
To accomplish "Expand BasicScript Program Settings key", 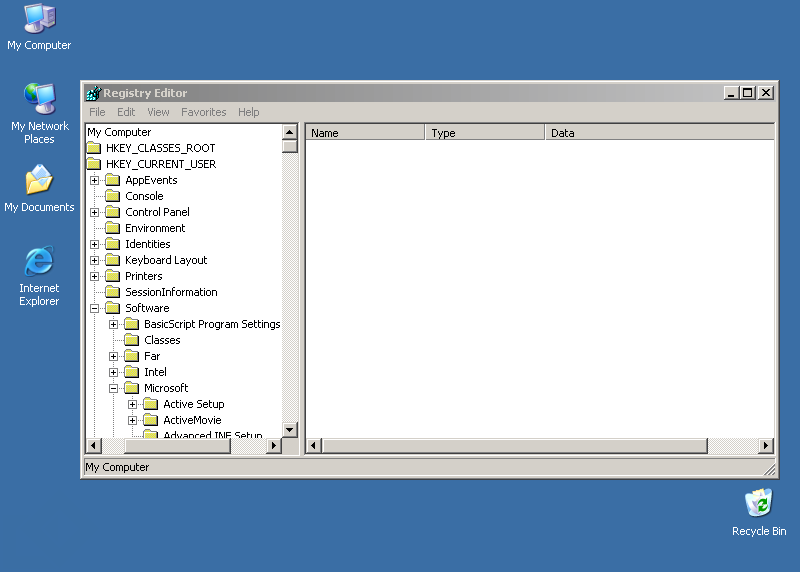I will coord(113,325).
